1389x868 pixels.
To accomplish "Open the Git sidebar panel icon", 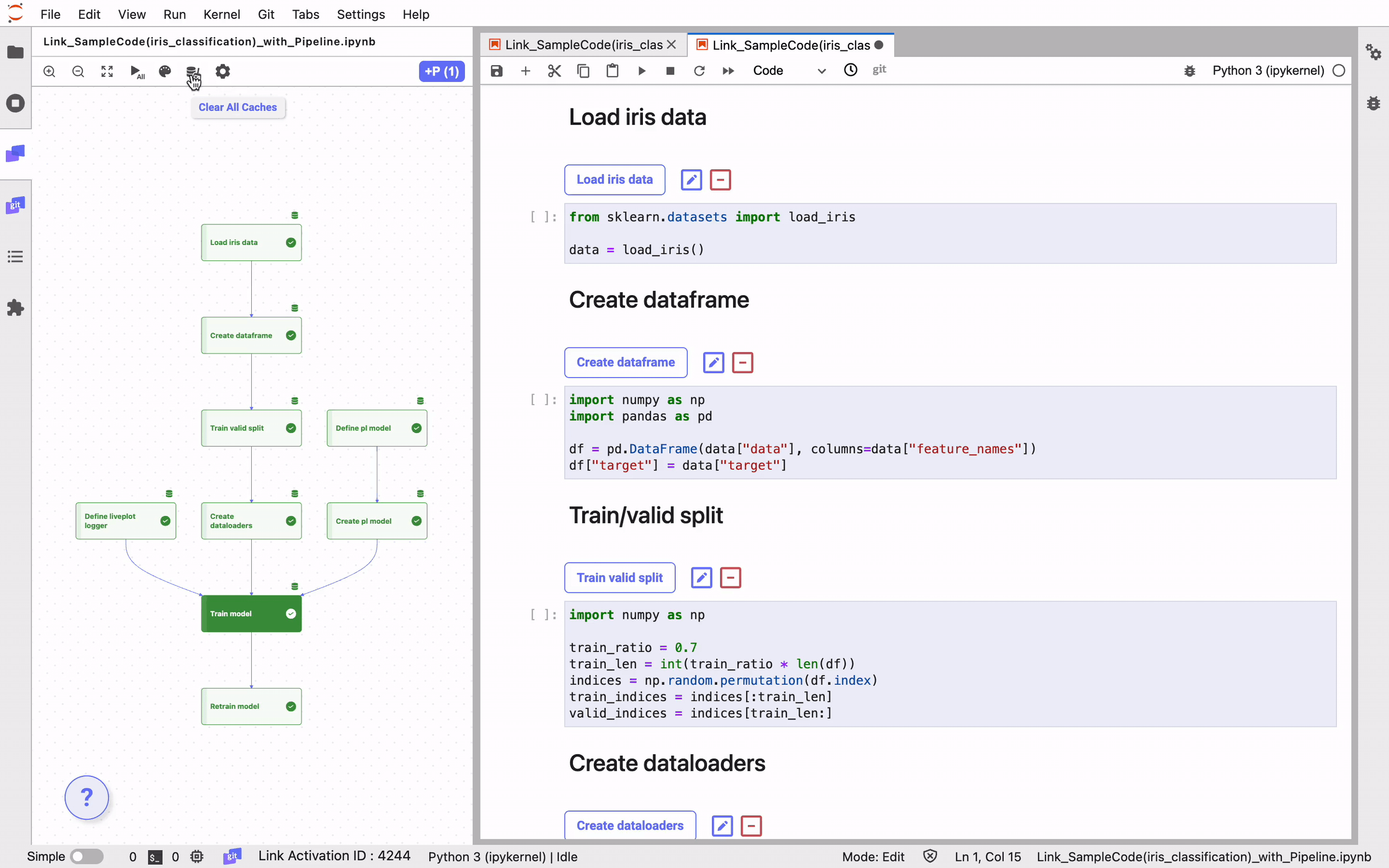I will pos(16,205).
